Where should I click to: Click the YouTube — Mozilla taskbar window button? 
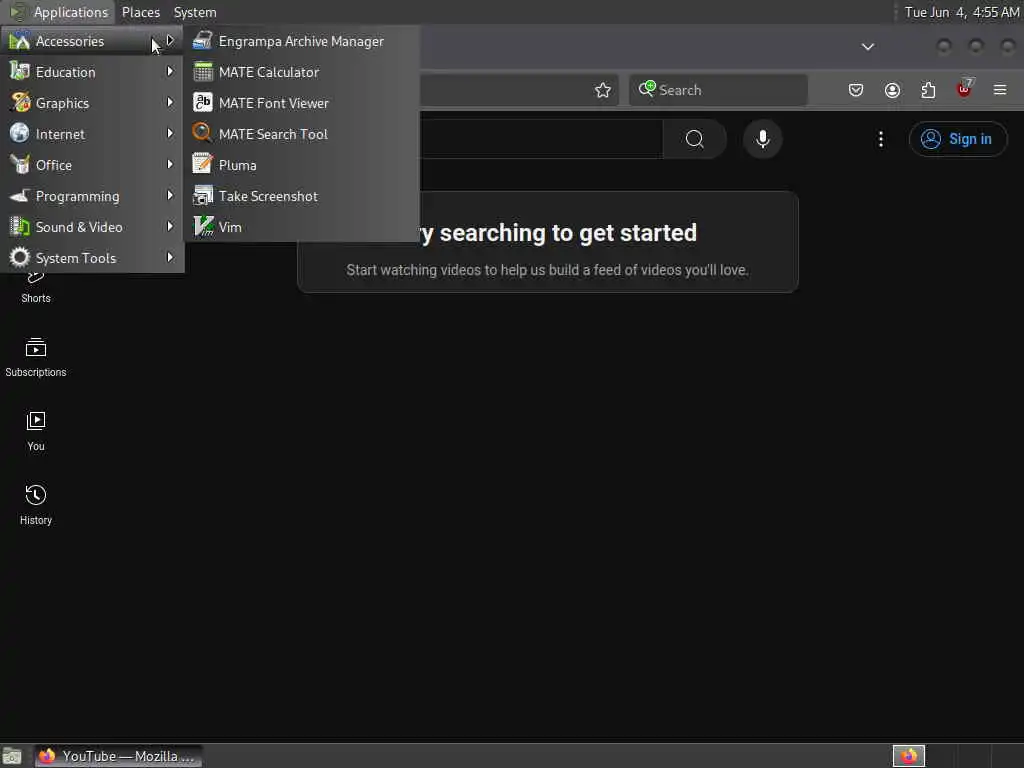[118, 756]
